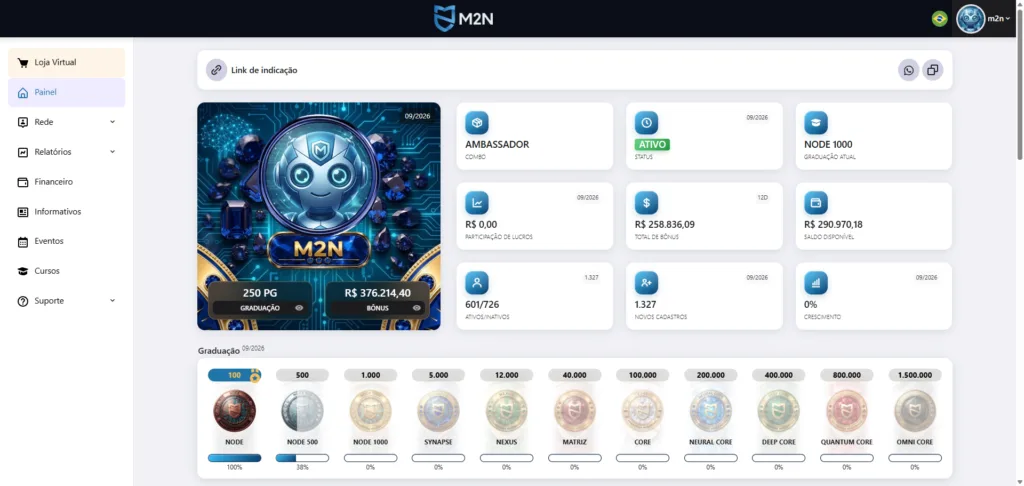
Task: Click the 100 points badge above NODE
Action: tap(234, 376)
